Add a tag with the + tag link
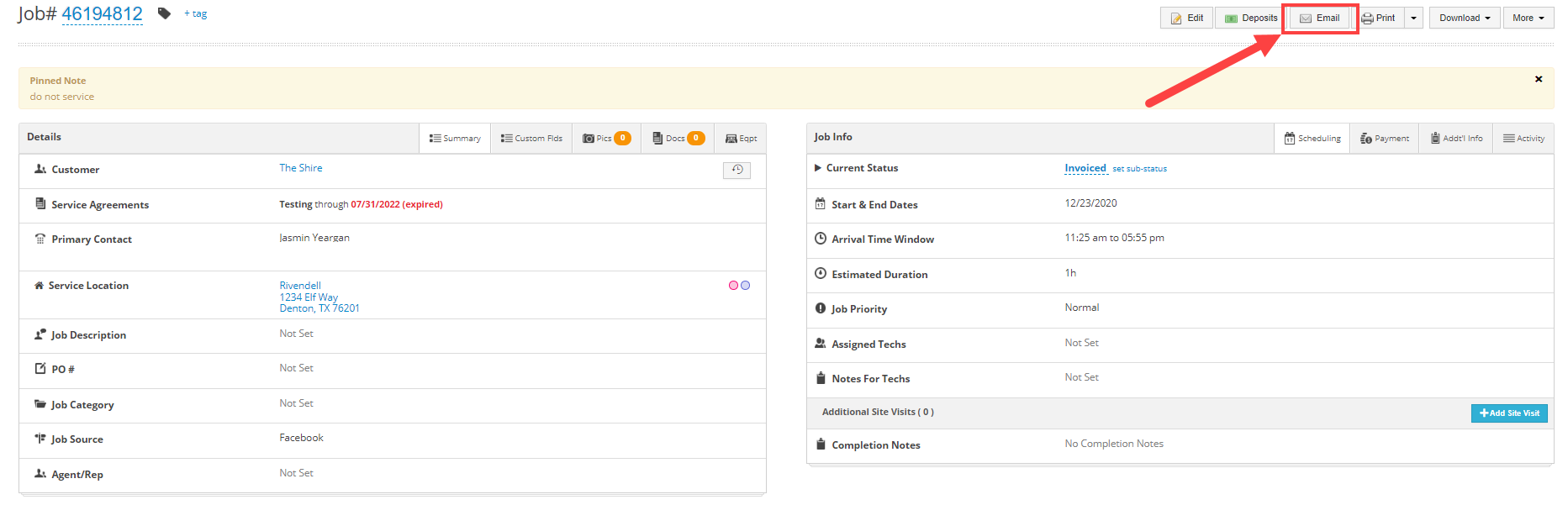The width and height of the screenshot is (1568, 505). [195, 13]
